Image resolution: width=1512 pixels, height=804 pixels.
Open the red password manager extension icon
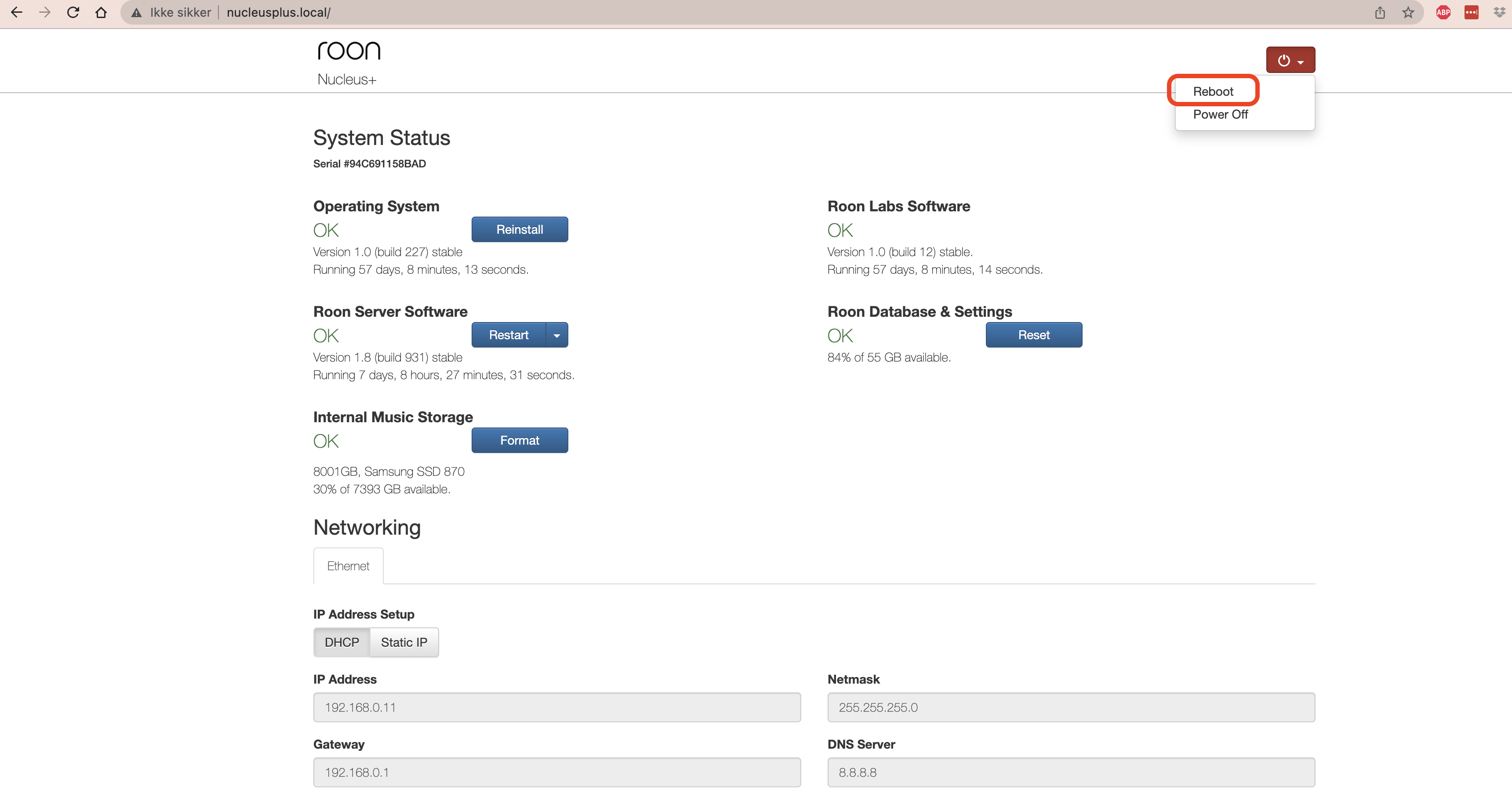click(1472, 12)
